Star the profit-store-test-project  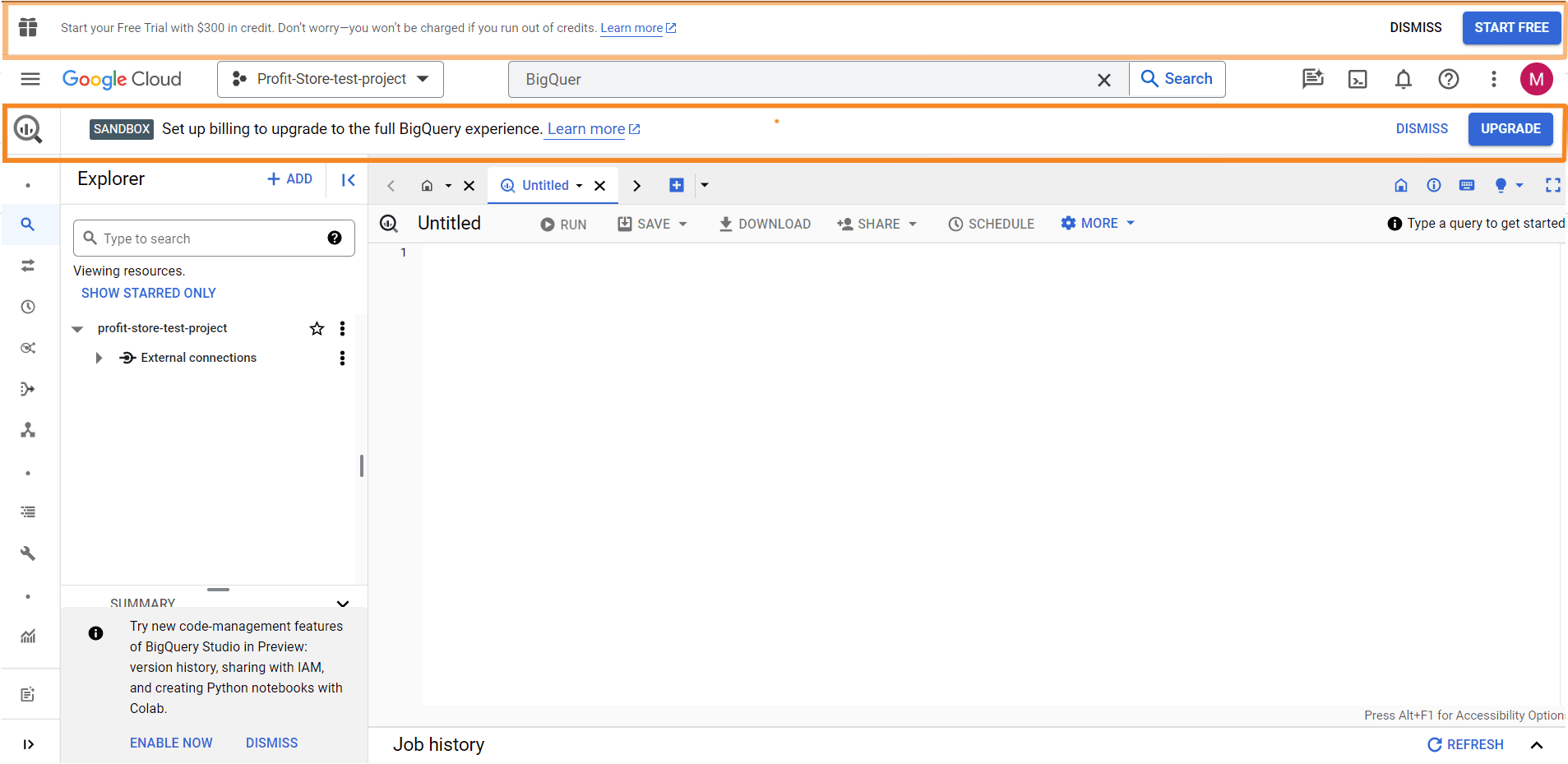[317, 328]
